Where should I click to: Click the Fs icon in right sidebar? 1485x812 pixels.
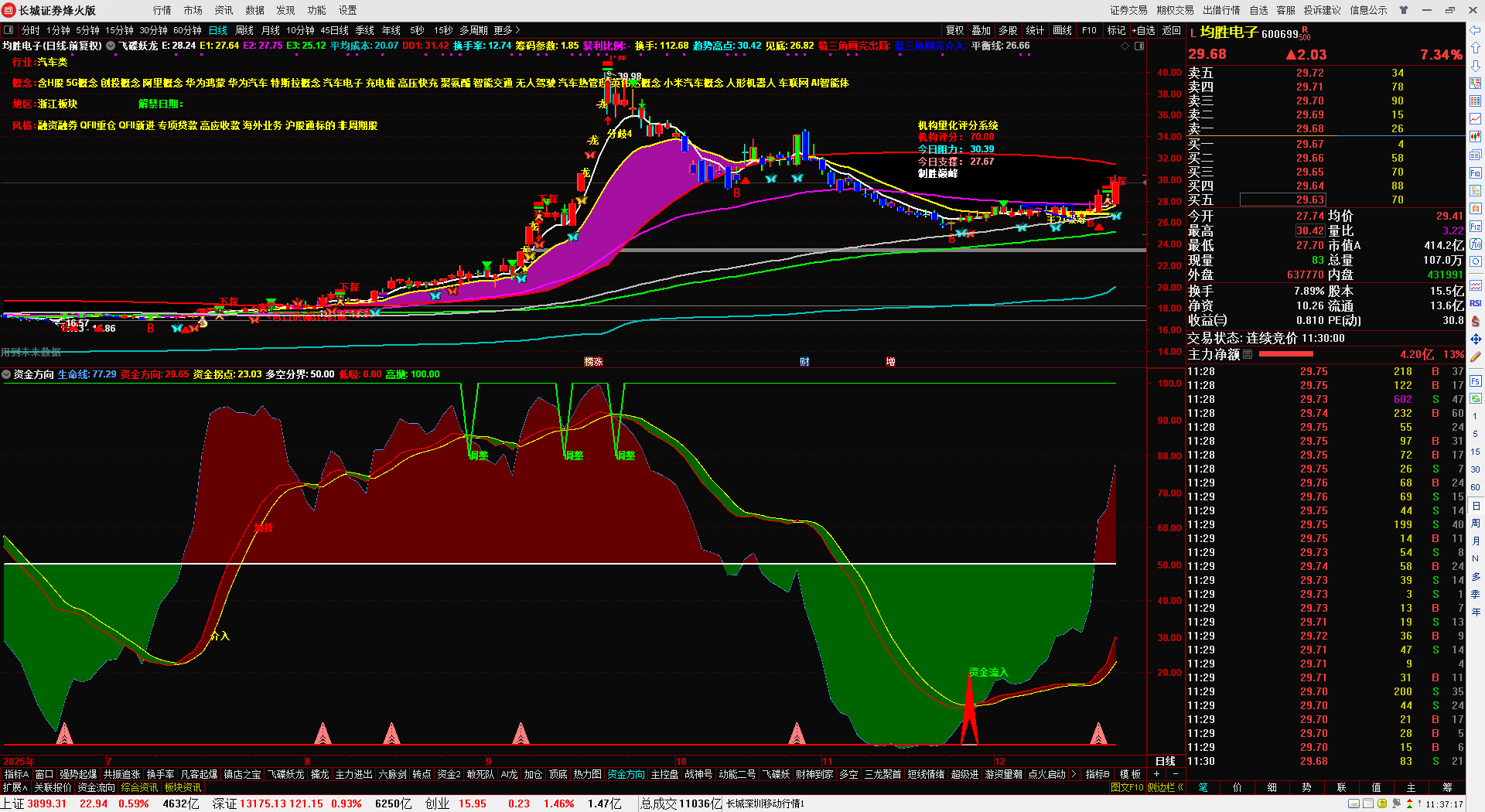[1475, 380]
